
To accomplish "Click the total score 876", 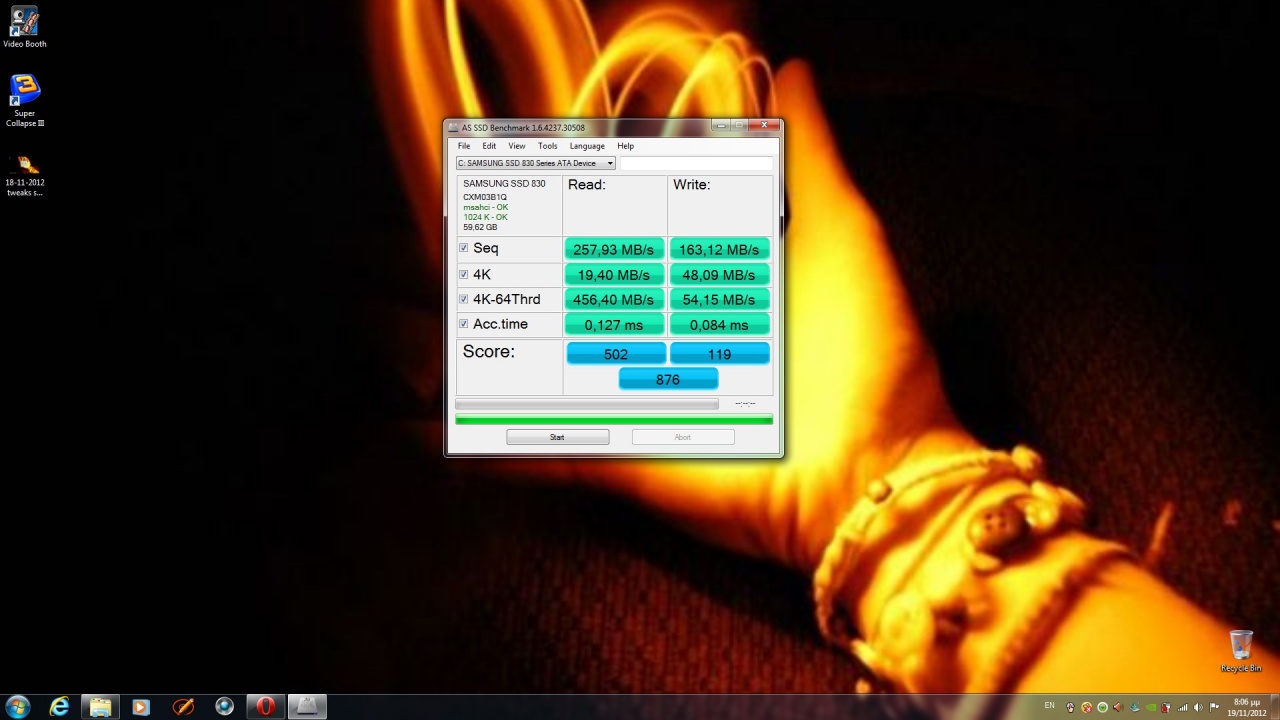I will click(668, 379).
